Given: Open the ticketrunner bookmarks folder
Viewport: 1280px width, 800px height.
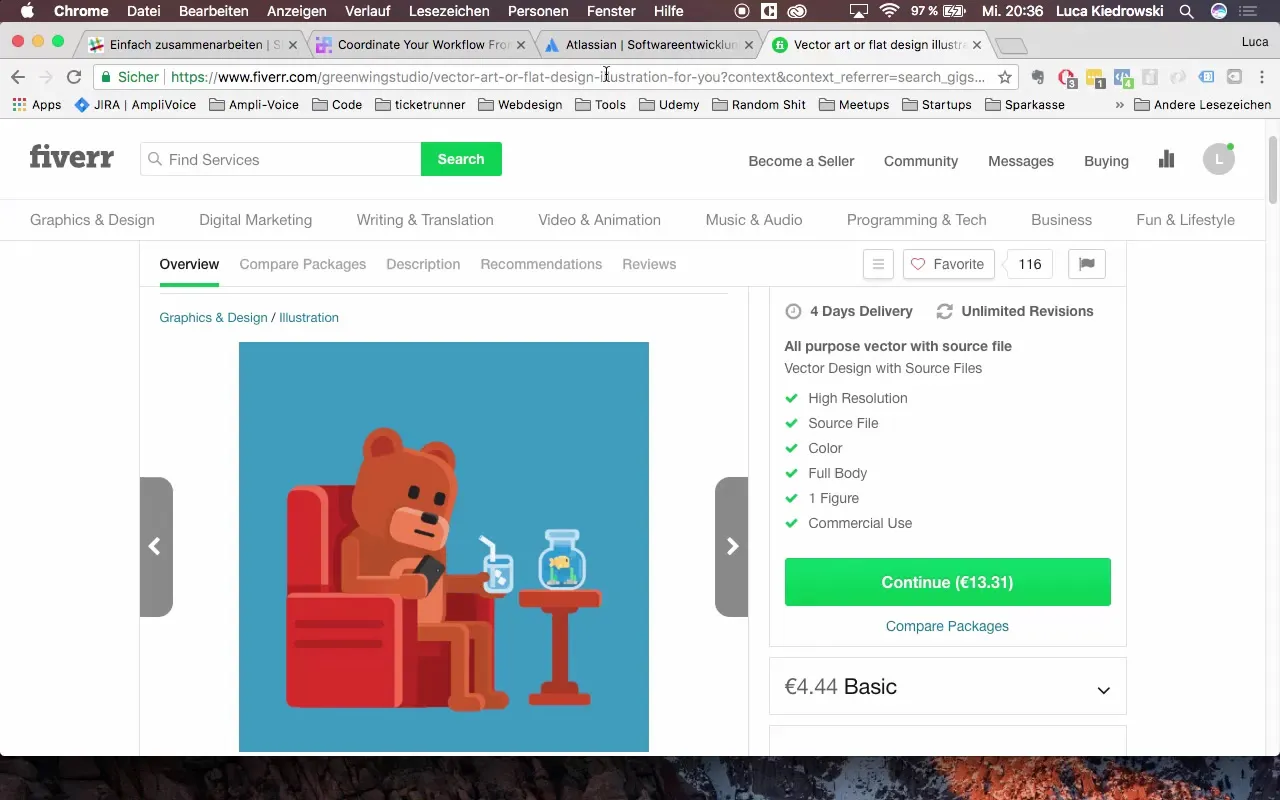Looking at the screenshot, I should pyautogui.click(x=420, y=104).
